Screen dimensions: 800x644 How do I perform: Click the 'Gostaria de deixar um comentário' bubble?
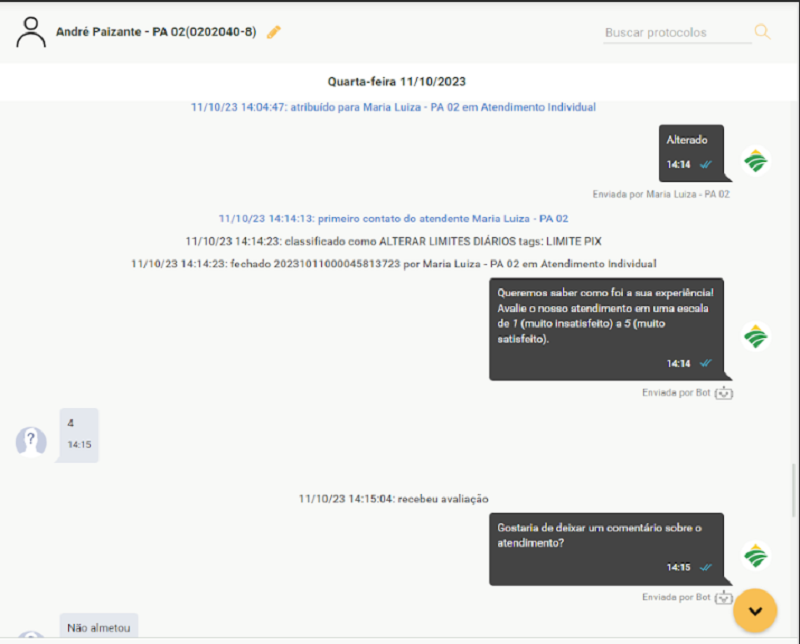pyautogui.click(x=606, y=548)
